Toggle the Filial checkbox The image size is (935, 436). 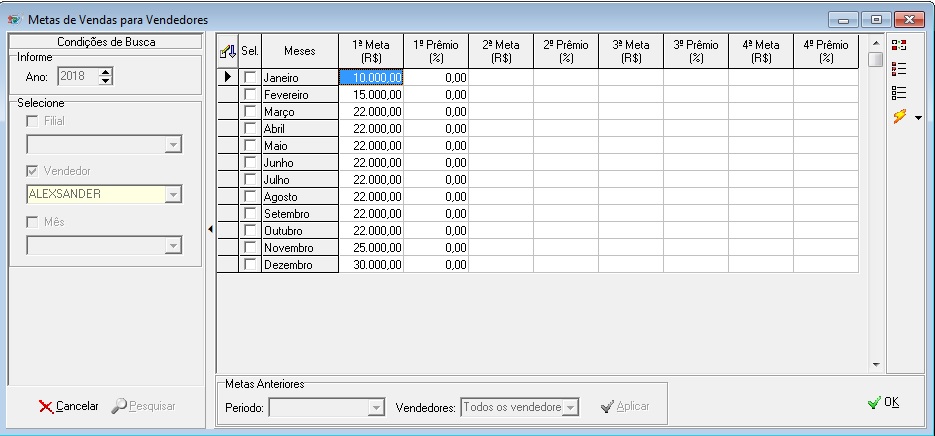32,121
